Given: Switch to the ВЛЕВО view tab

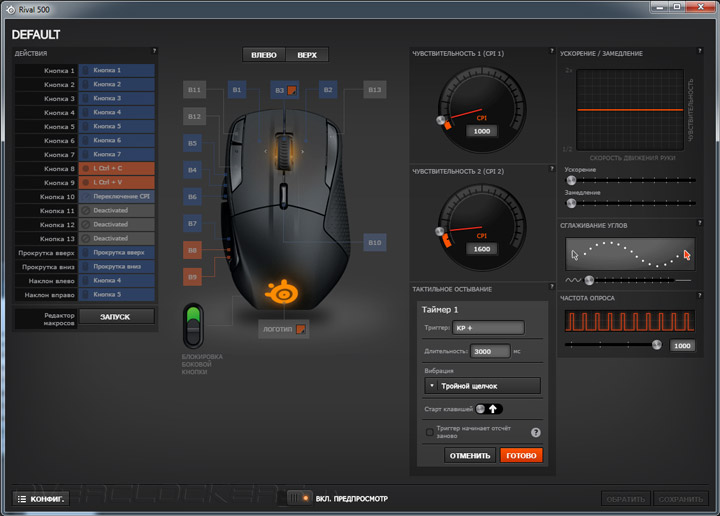Looking at the screenshot, I should click(264, 55).
